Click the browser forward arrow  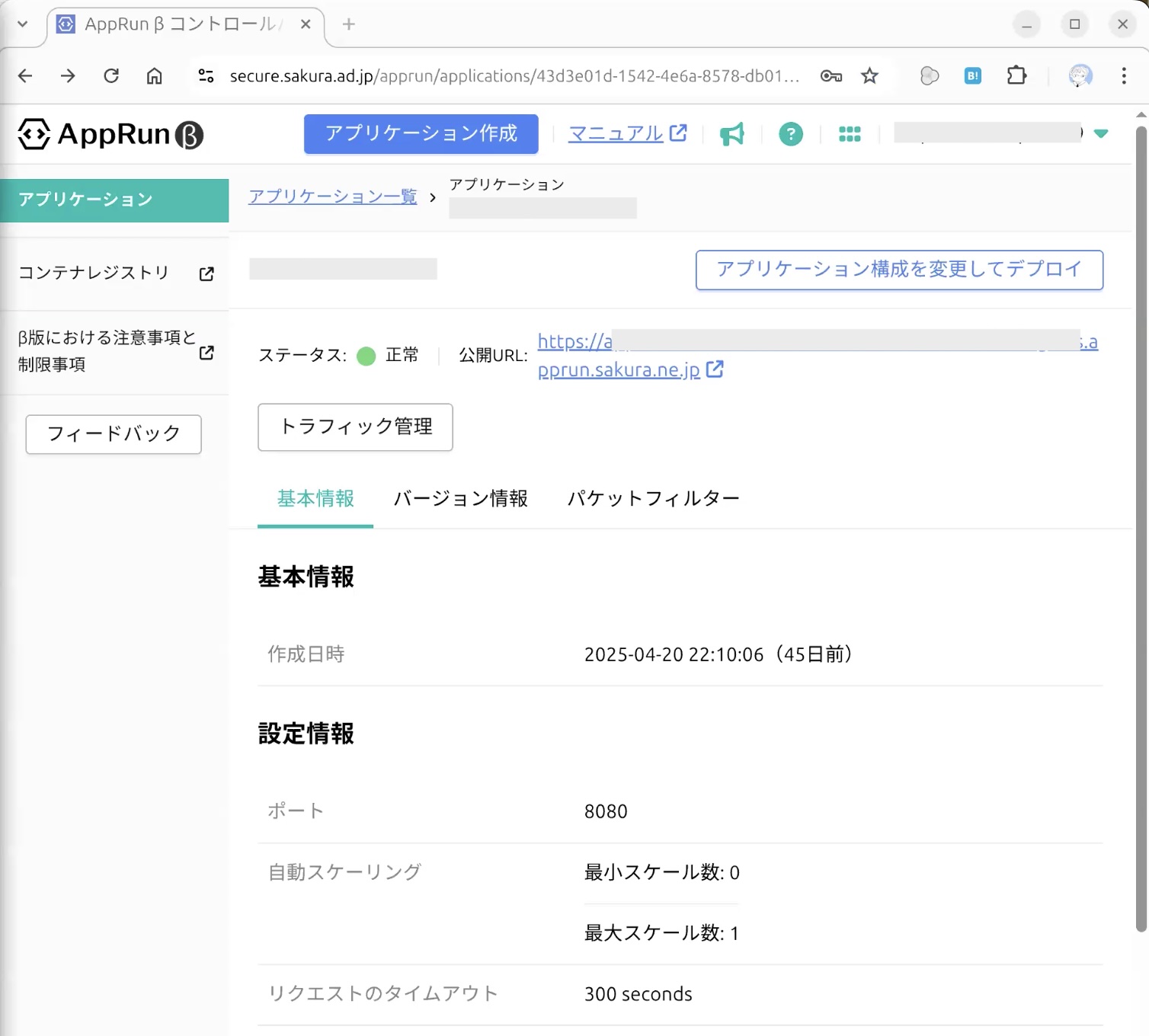[x=68, y=75]
